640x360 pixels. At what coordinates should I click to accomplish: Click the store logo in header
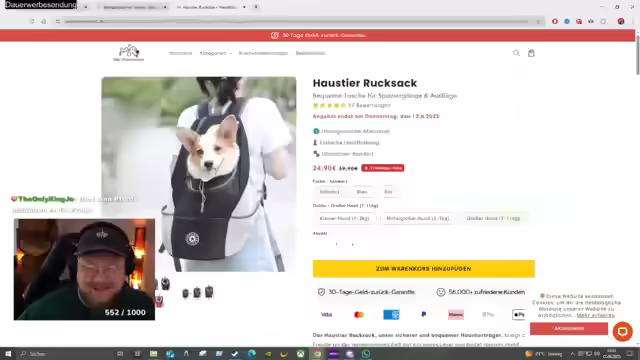click(129, 53)
